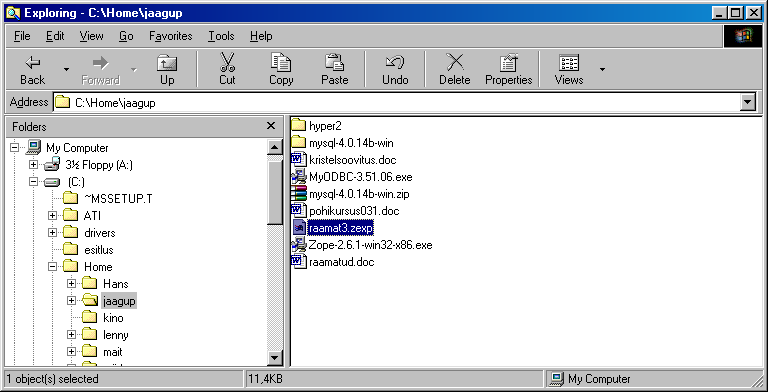Select raamatud.doc Word icon
The height and width of the screenshot is (392, 768).
point(298,262)
